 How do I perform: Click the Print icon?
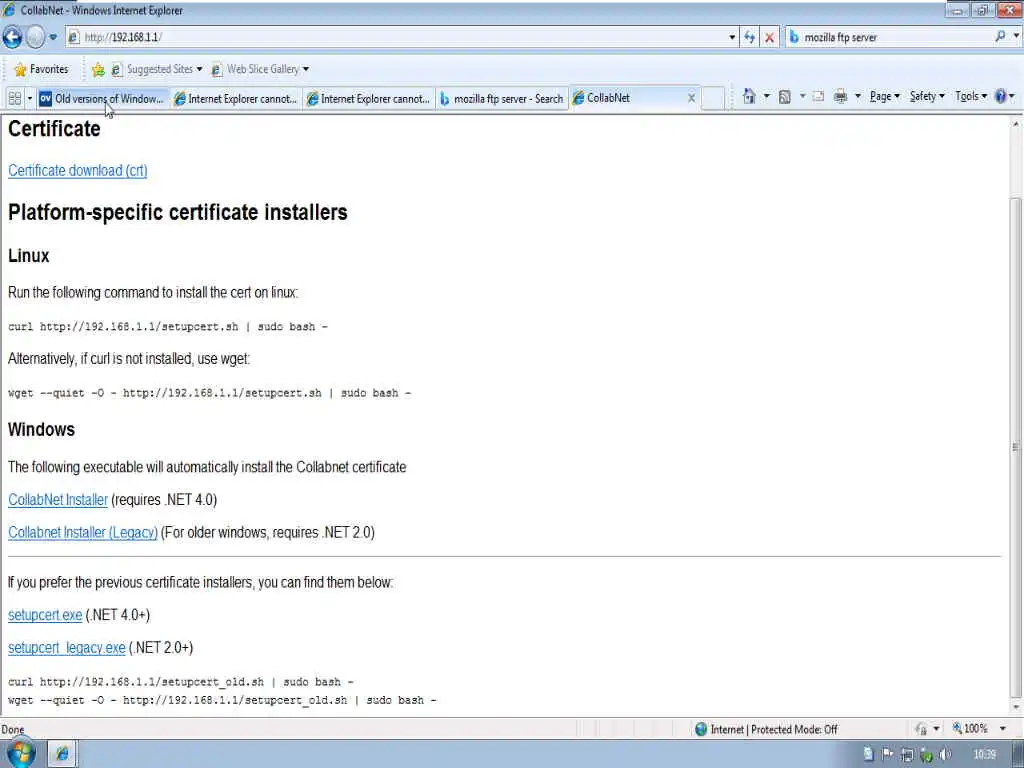(x=840, y=97)
